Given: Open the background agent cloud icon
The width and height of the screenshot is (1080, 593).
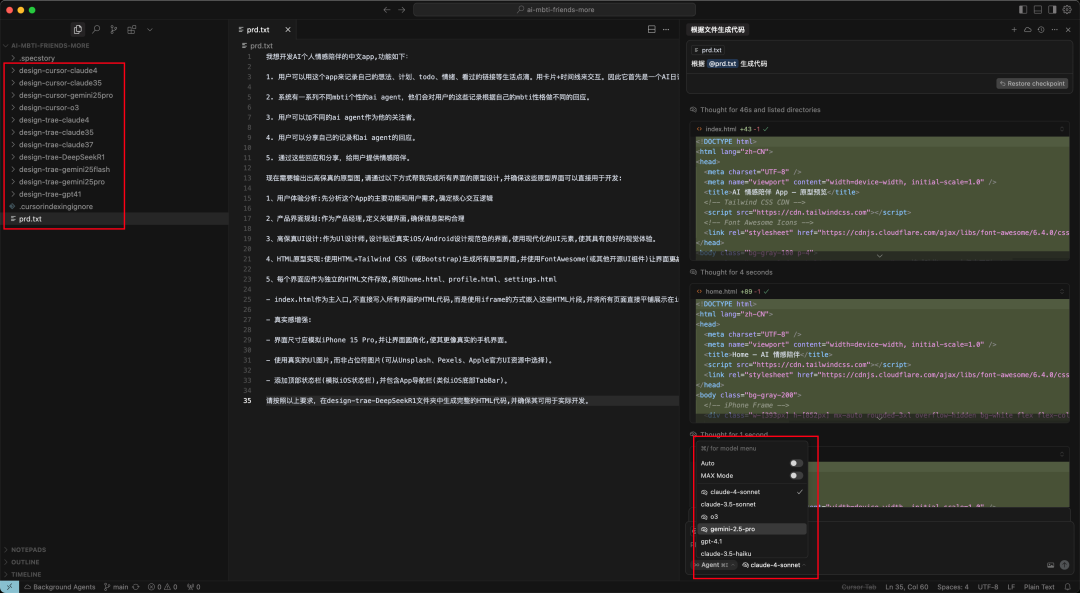Looking at the screenshot, I should pos(1028,30).
